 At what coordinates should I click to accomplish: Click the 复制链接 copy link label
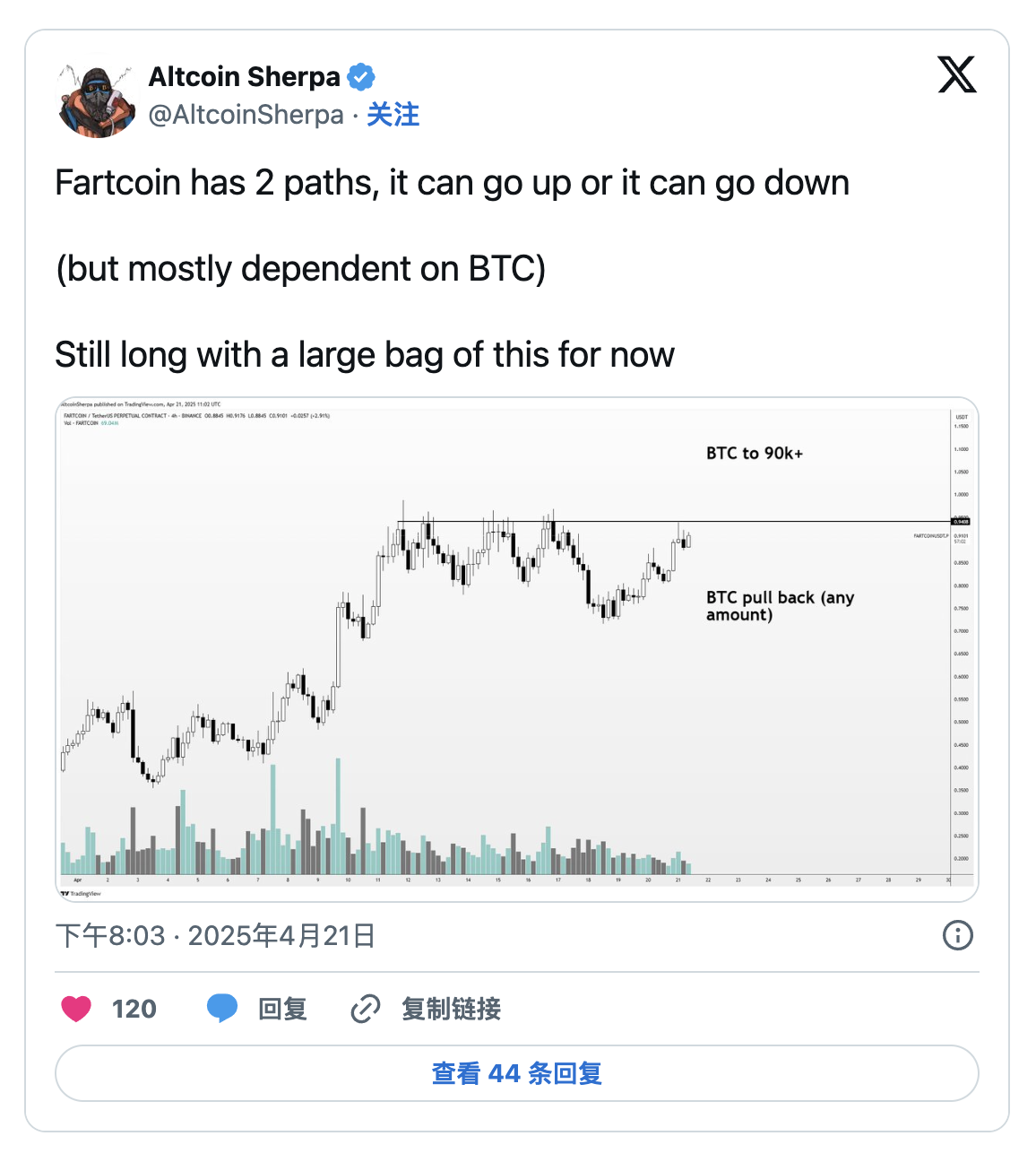click(x=451, y=1010)
